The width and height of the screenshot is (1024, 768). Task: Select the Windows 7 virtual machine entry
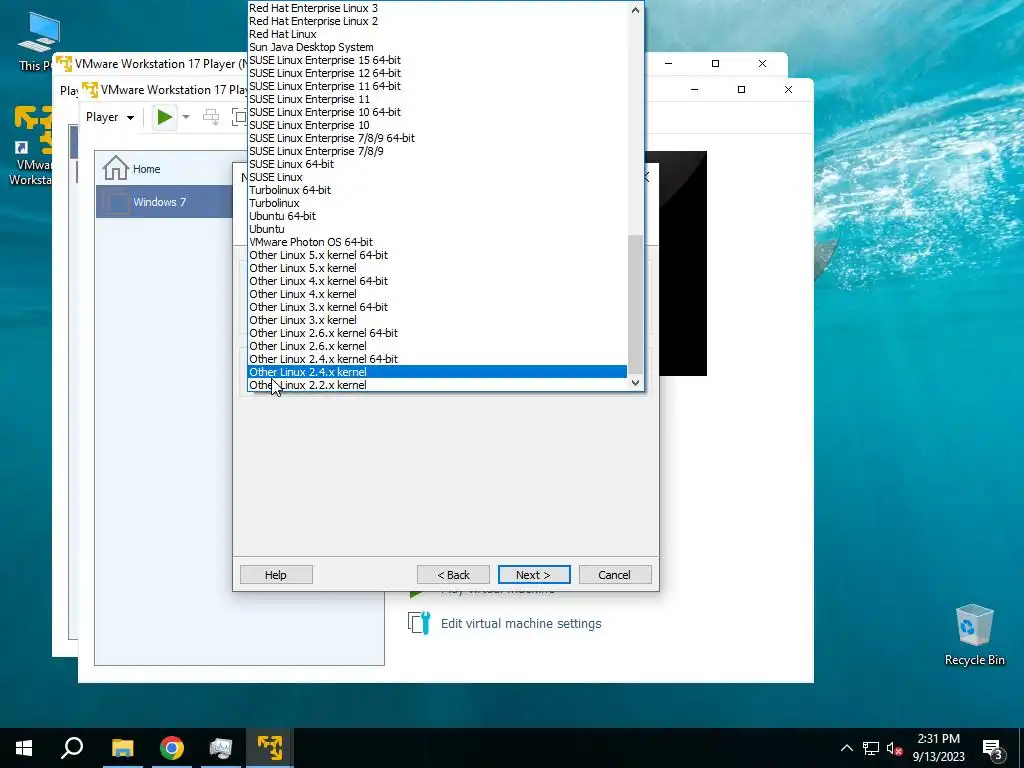[x=164, y=202]
